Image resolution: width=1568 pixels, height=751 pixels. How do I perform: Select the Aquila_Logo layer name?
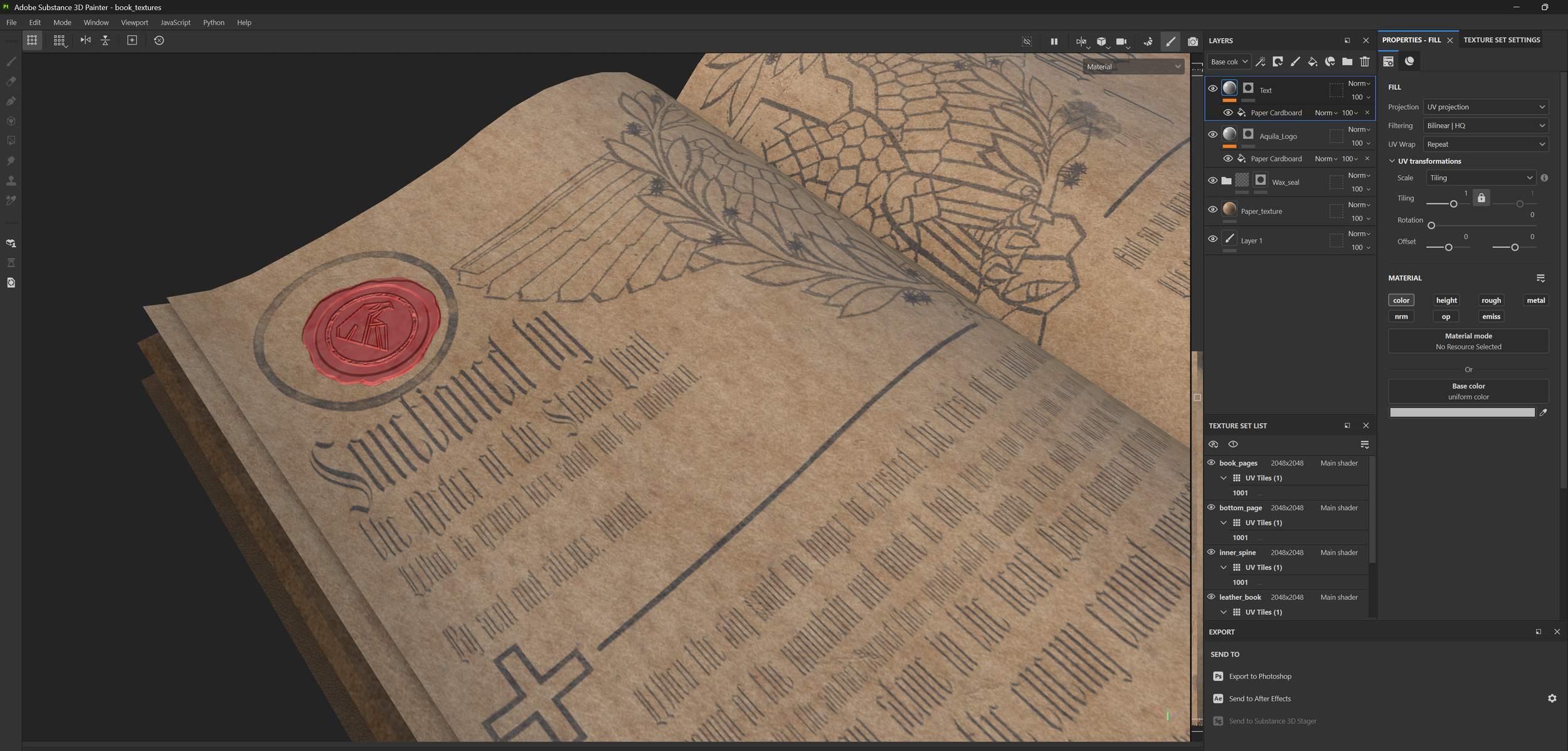click(1278, 137)
